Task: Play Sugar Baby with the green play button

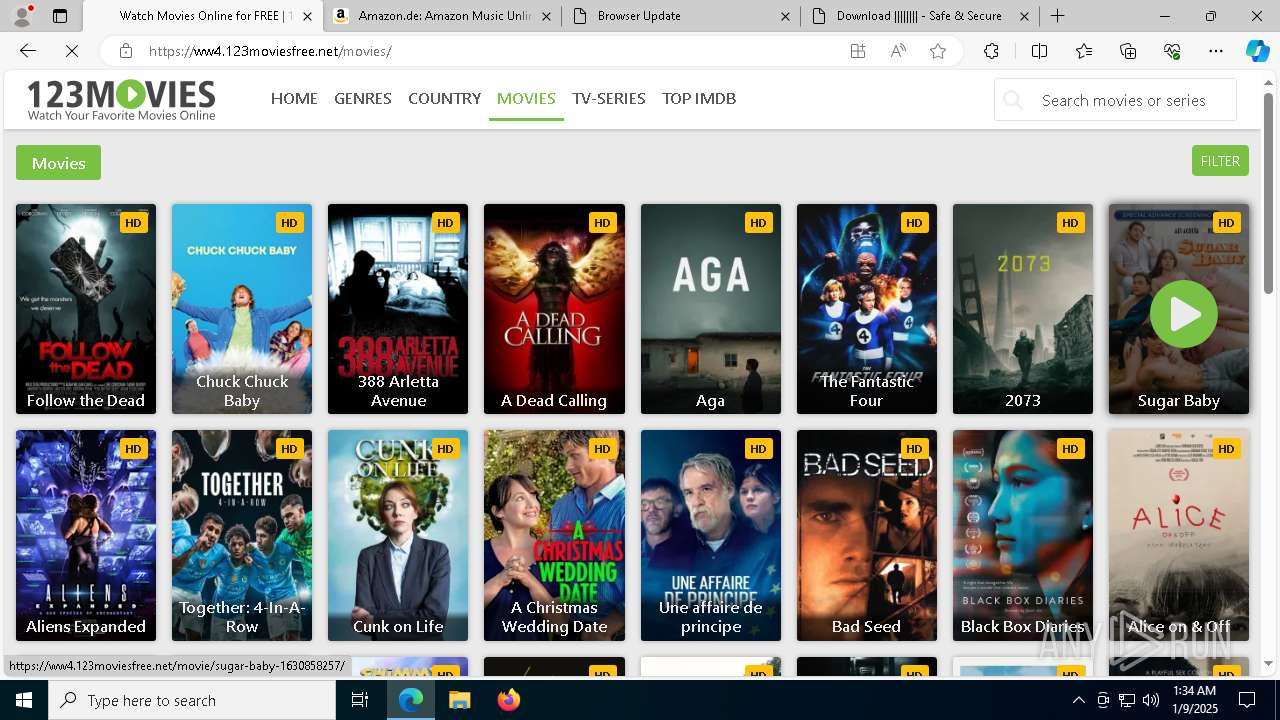Action: pos(1184,314)
